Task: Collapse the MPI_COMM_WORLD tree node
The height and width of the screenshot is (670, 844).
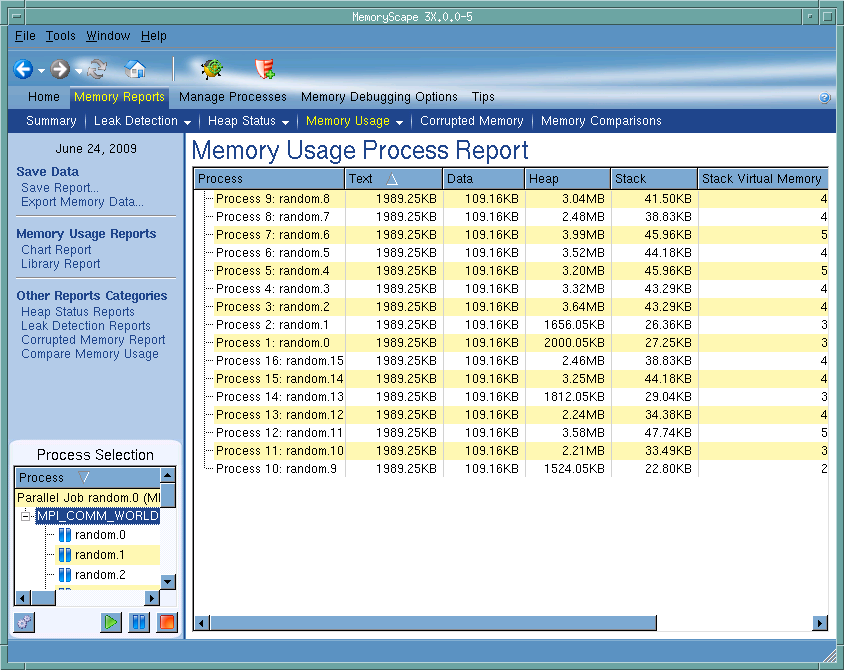Action: 27,517
